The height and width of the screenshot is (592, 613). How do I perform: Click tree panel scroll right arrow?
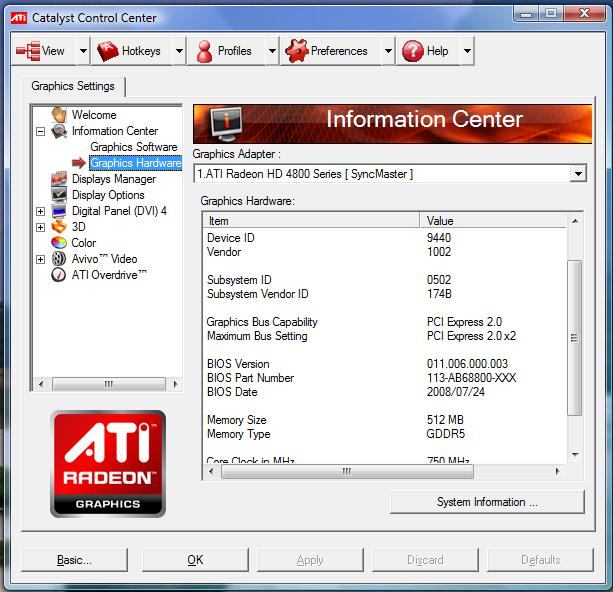click(x=175, y=384)
